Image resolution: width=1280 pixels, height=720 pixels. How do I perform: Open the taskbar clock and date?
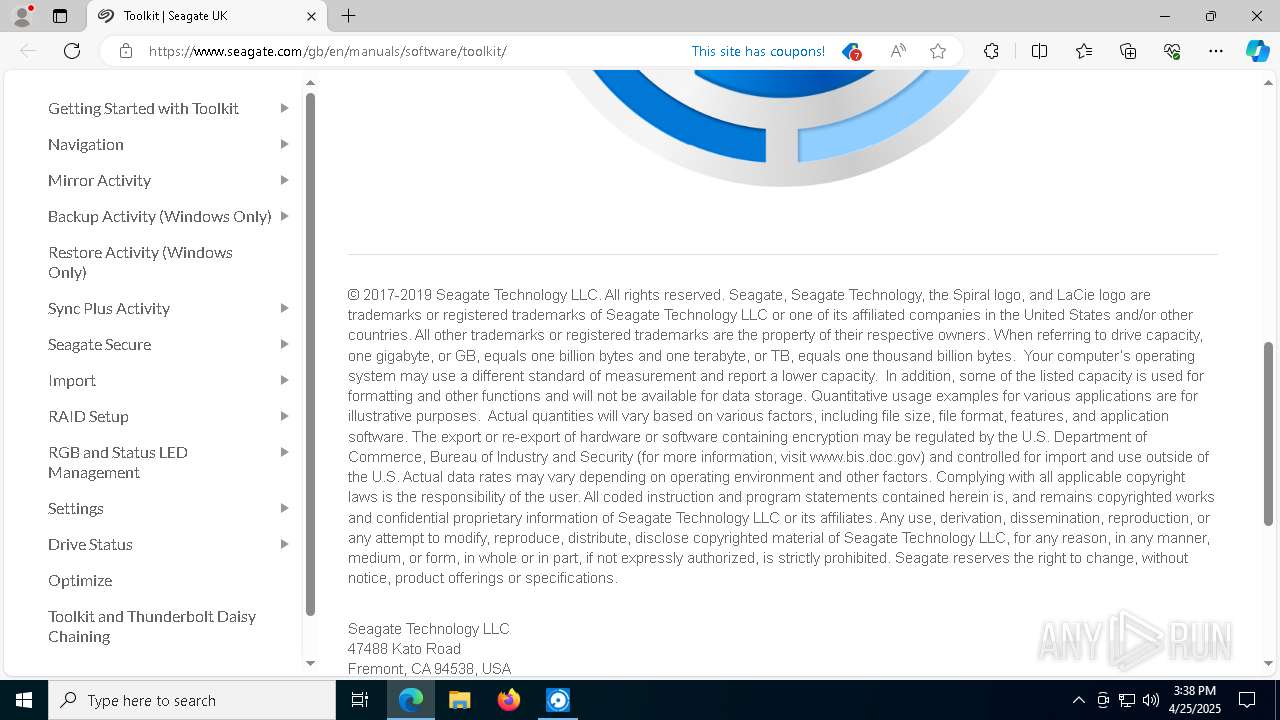tap(1194, 700)
